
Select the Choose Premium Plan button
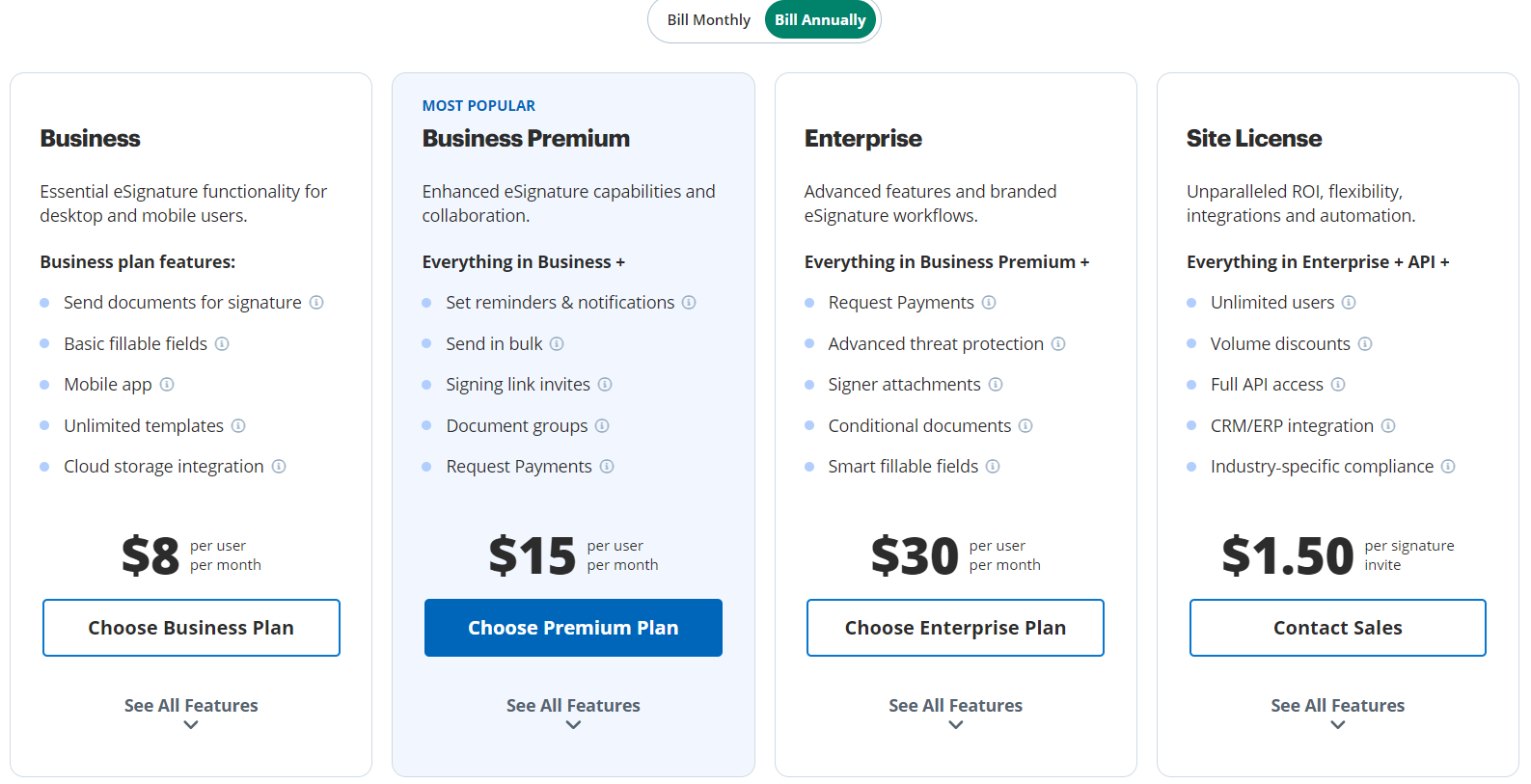[573, 627]
